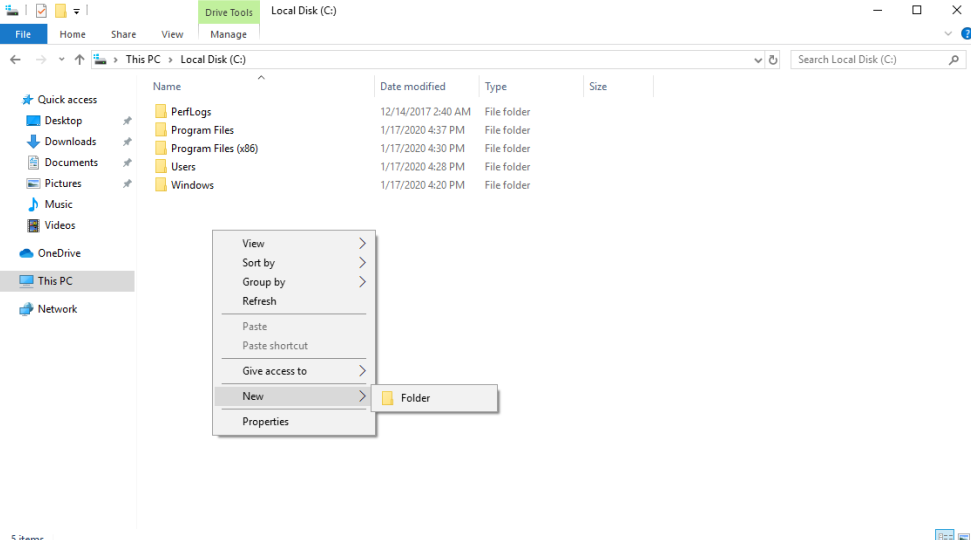Select the OneDrive cloud icon in sidebar
Screen dimensions: 971x540
27,254
